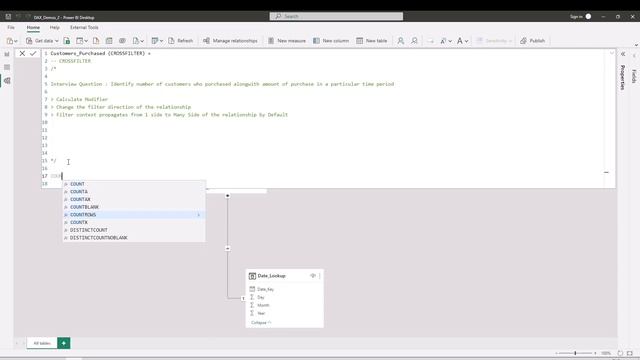Click the Manage roles person icon
This screenshot has width=640, height=360.
[x=400, y=41]
